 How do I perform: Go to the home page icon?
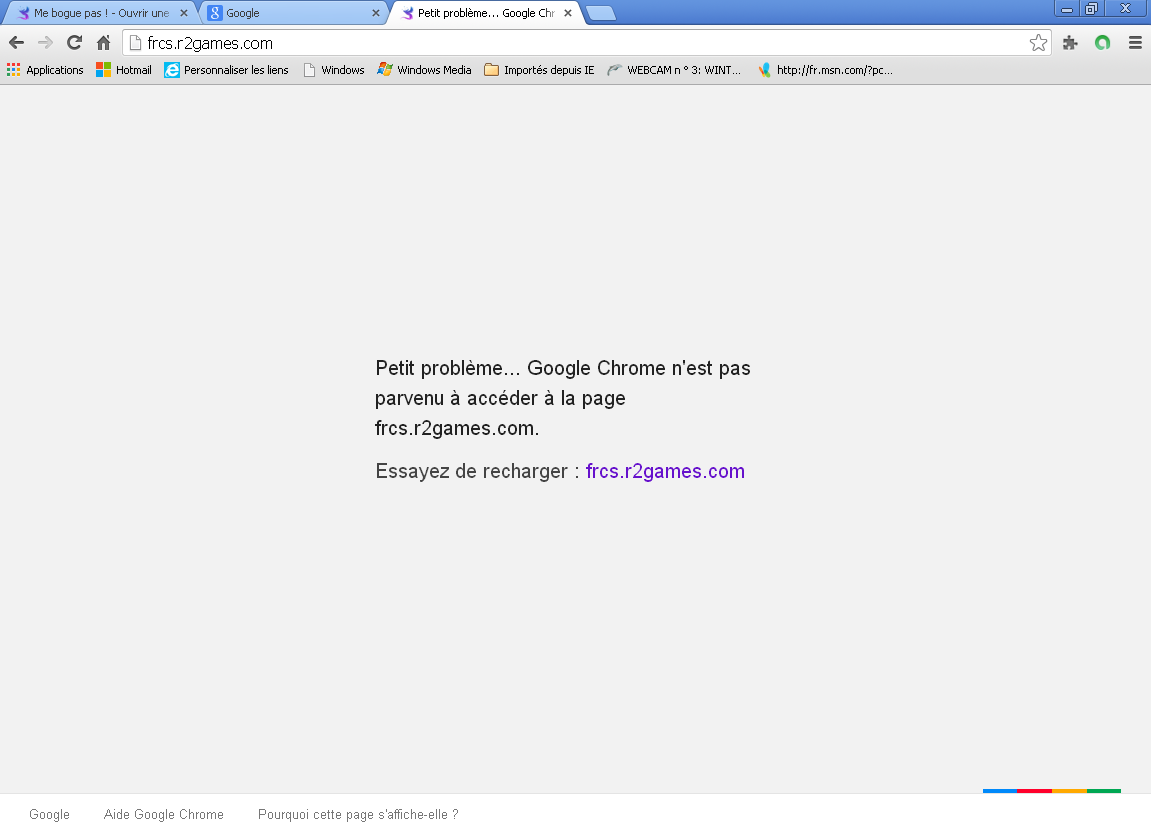103,43
